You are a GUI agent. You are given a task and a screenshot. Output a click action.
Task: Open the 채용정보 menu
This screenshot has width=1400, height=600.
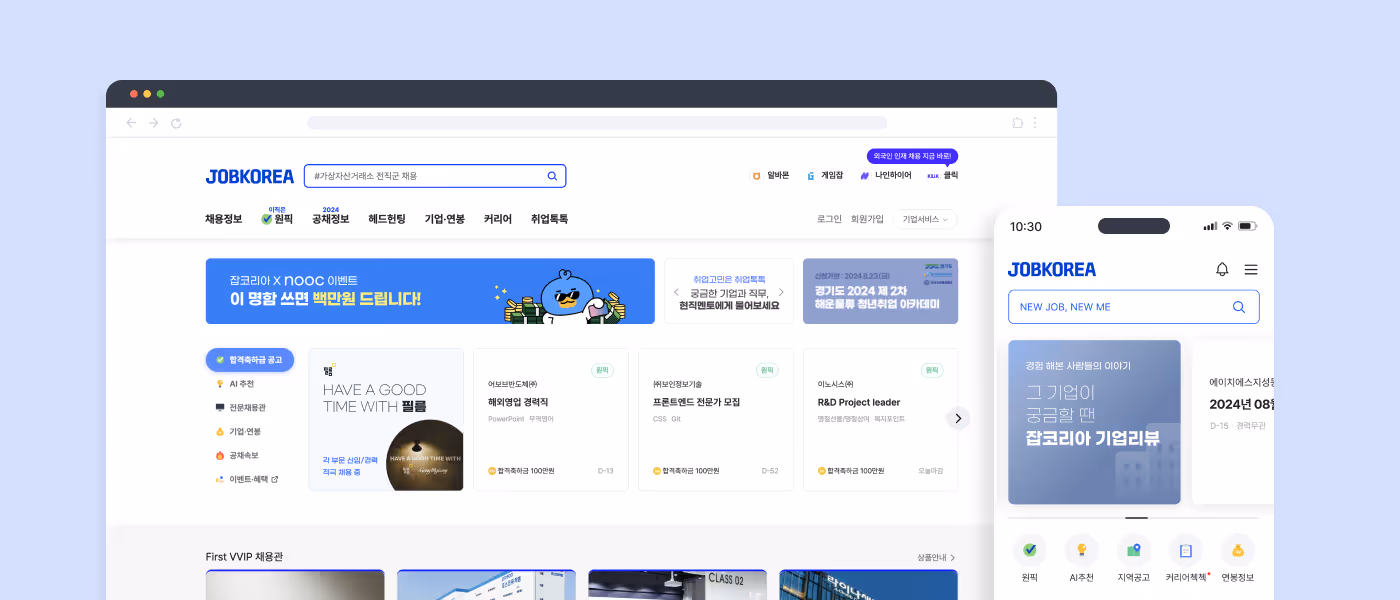(x=224, y=219)
